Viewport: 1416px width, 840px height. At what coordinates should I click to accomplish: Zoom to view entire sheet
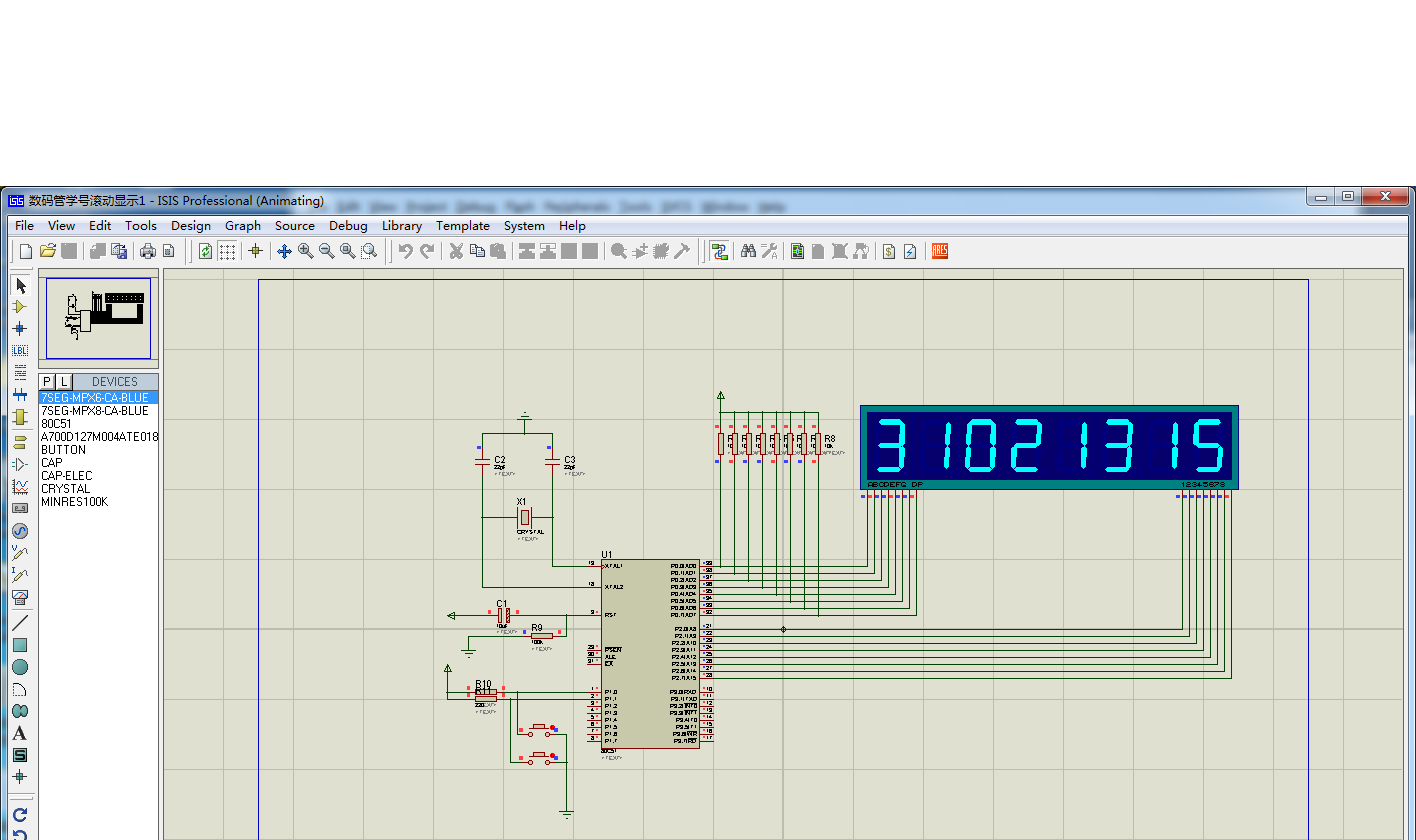pos(348,251)
